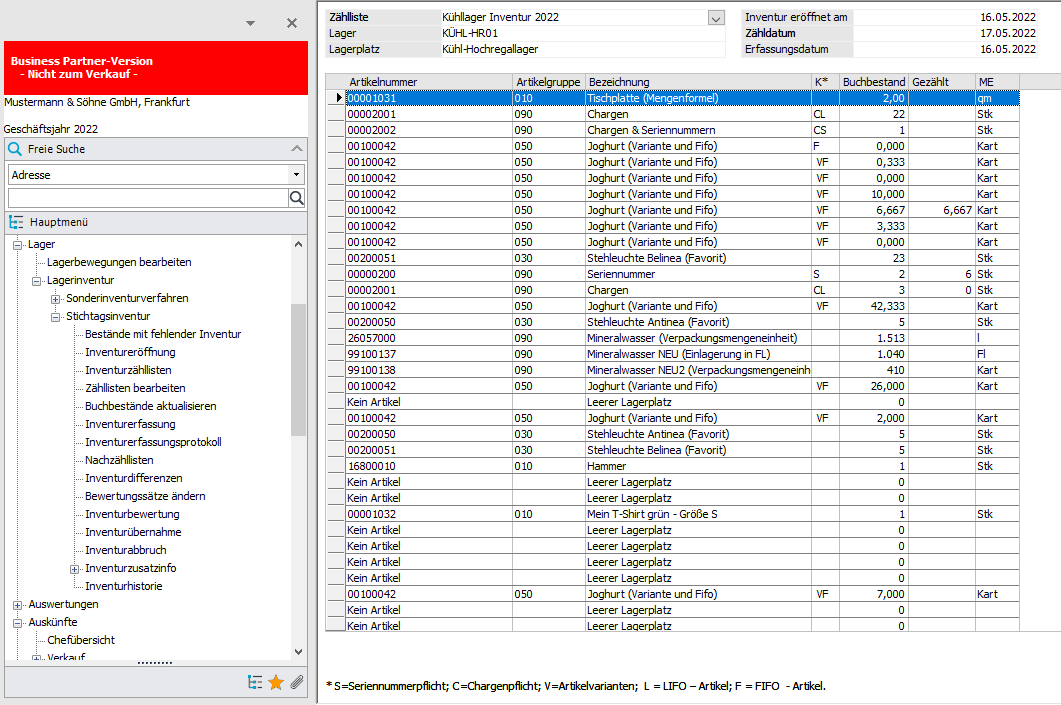
Task: Expand the Sonderinventurverfahren tree node
Action: tap(56, 298)
